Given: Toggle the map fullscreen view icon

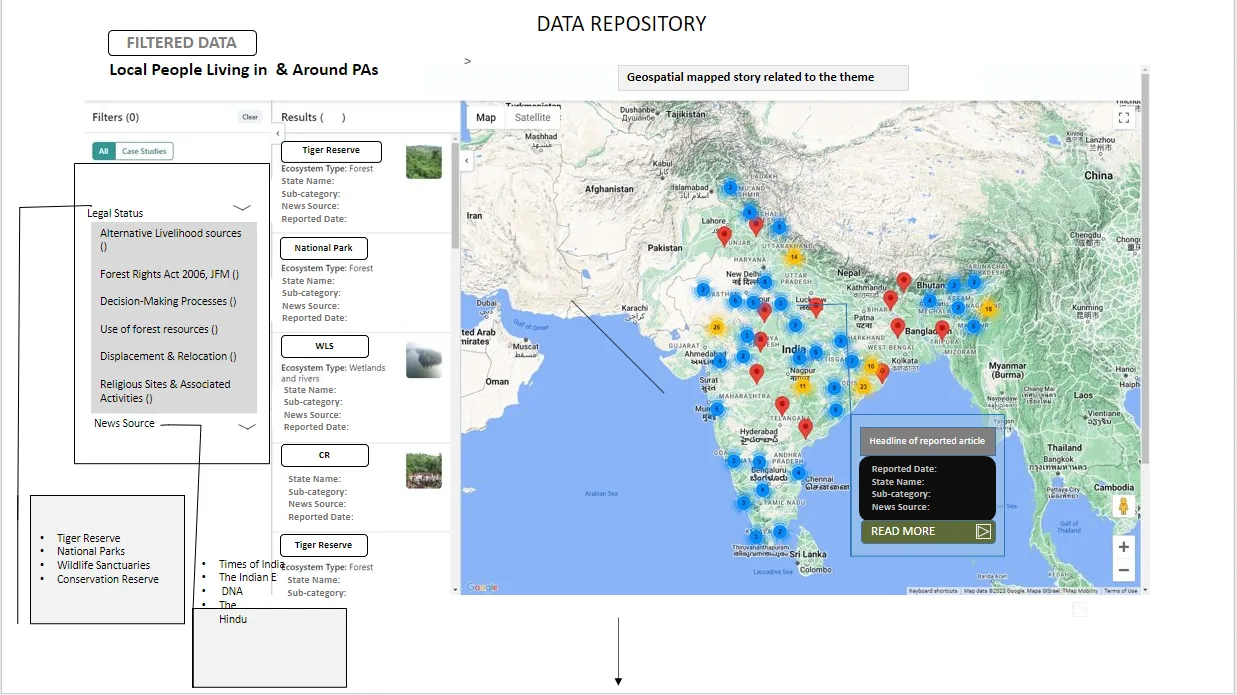Looking at the screenshot, I should tap(1123, 118).
